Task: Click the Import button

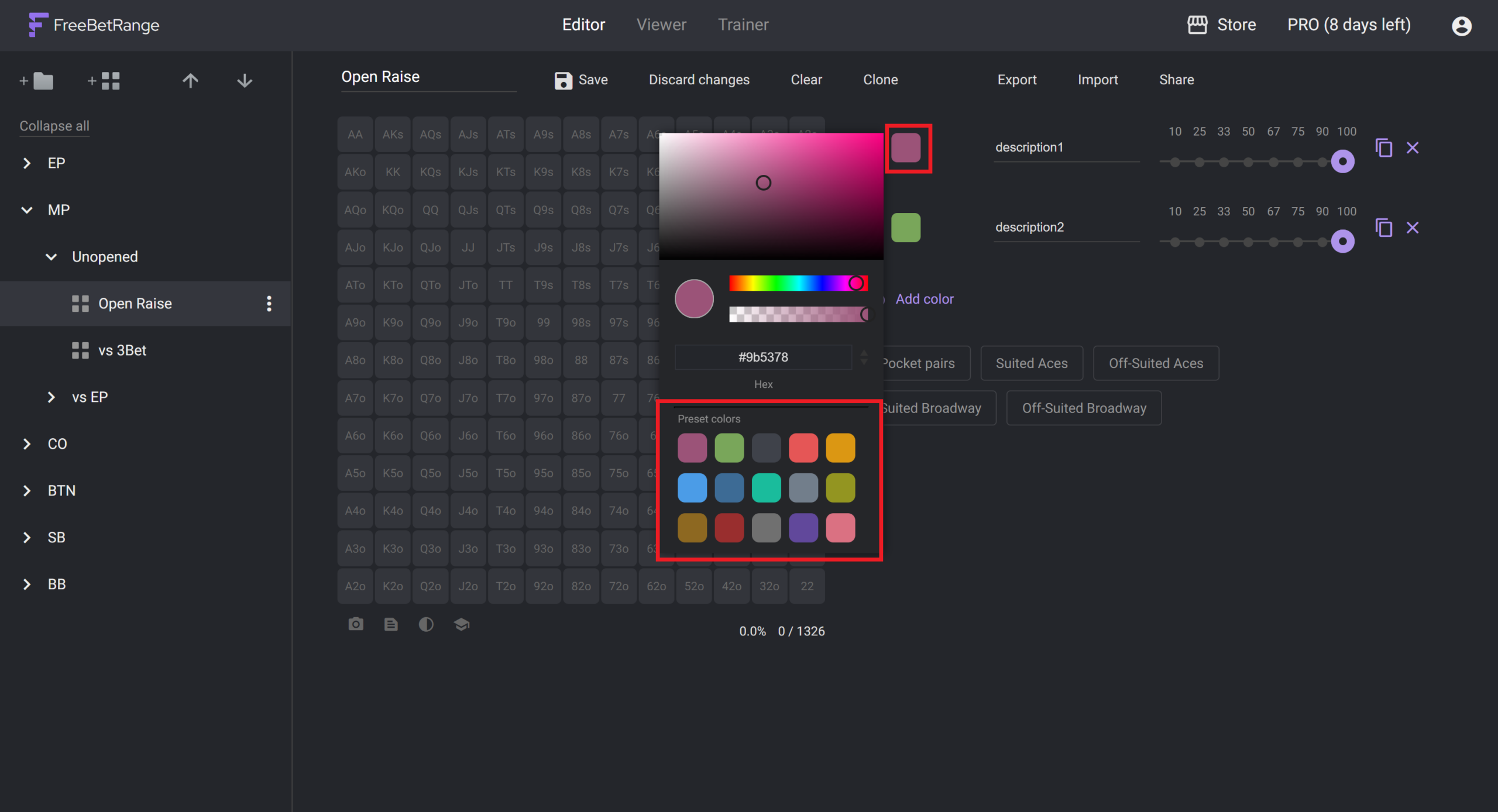Action: (1098, 80)
